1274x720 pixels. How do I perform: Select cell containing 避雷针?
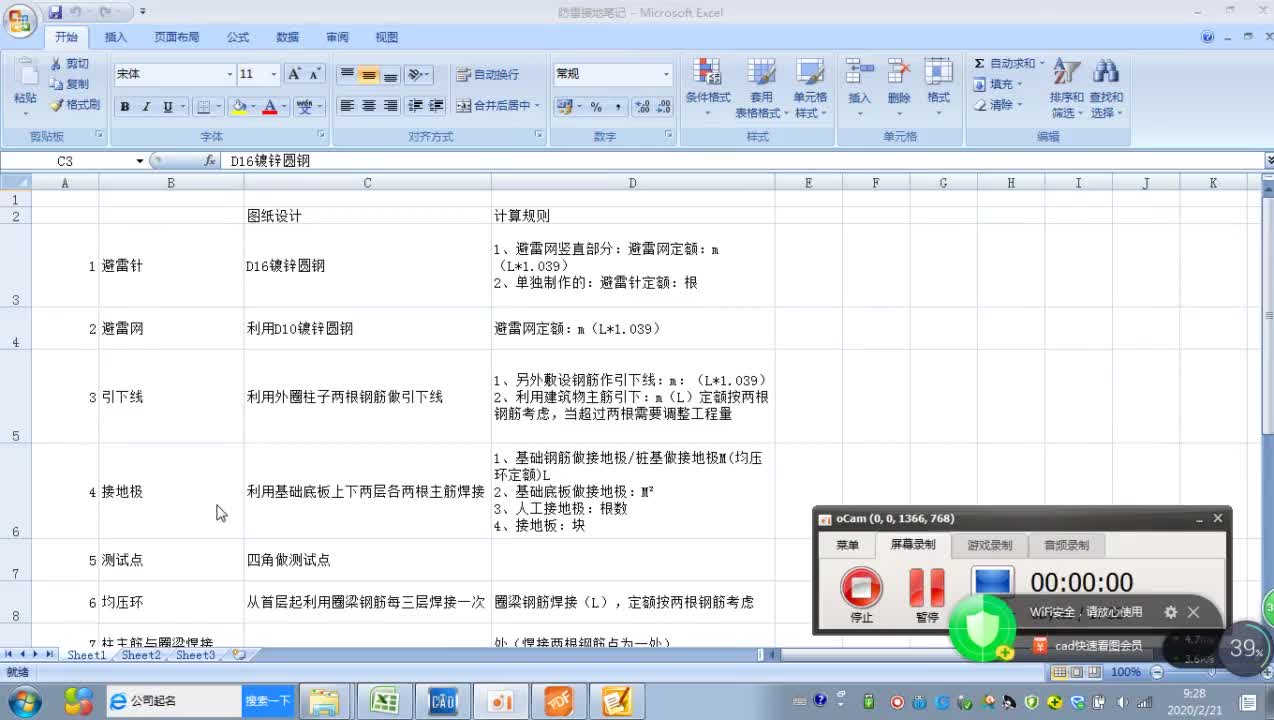[171, 266]
